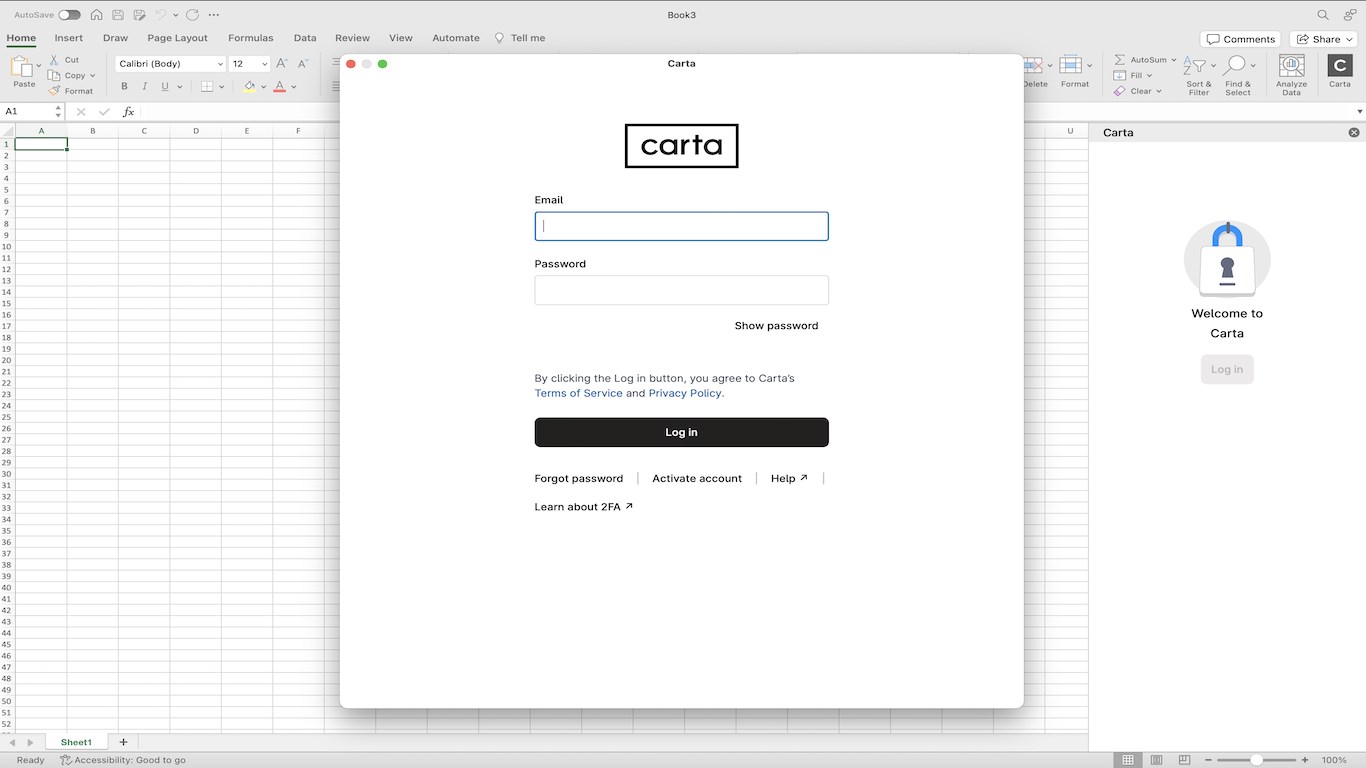Screen dimensions: 1366x768
Task: Click the Borders icon
Action: point(207,87)
